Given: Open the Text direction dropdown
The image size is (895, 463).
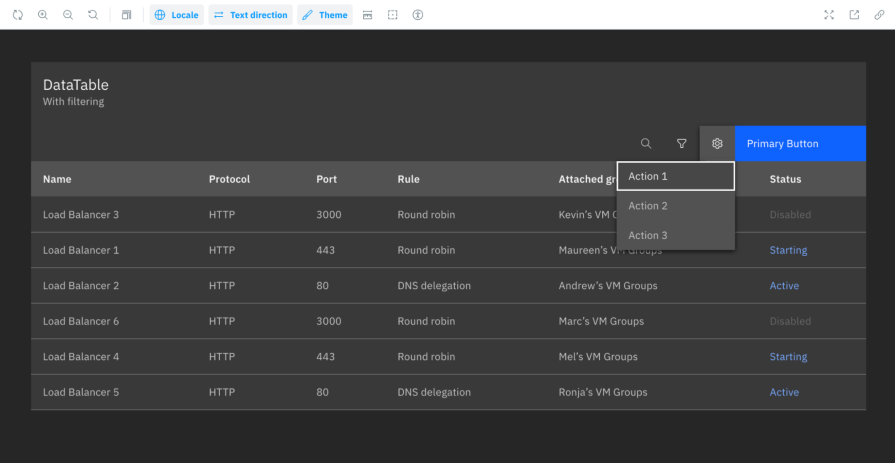Looking at the screenshot, I should (x=251, y=15).
